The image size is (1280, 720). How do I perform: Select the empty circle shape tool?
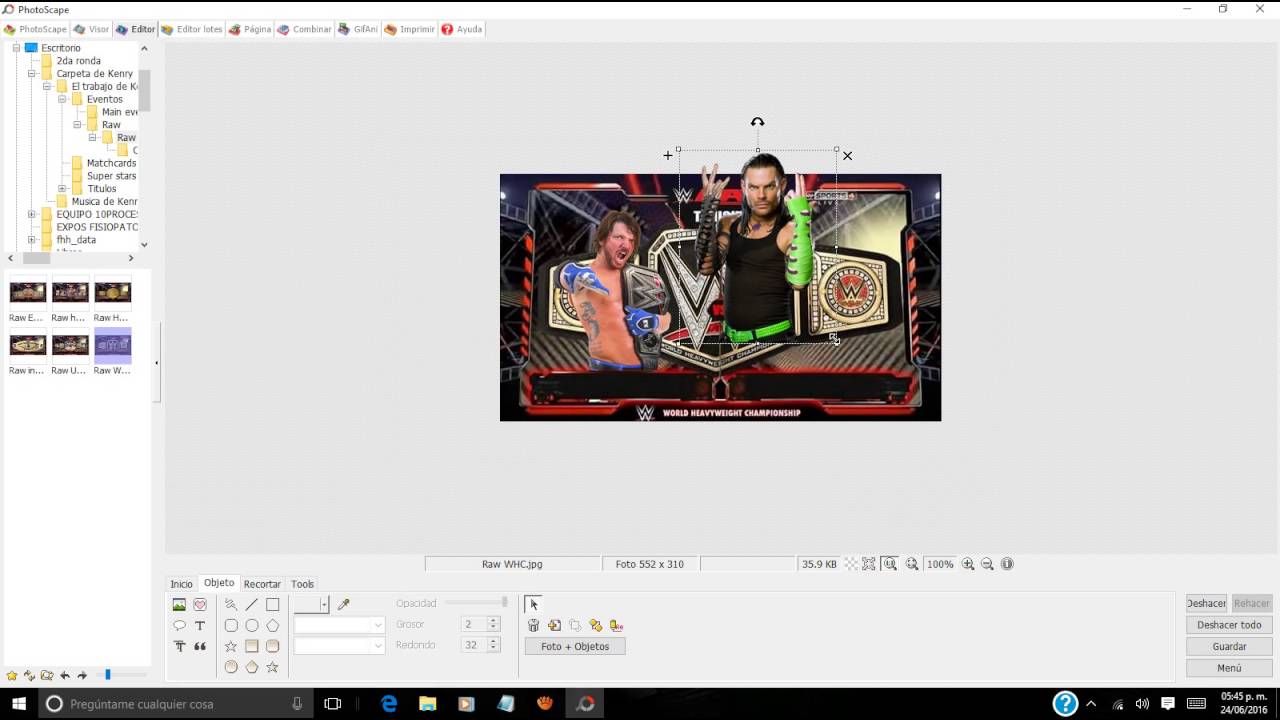[252, 626]
